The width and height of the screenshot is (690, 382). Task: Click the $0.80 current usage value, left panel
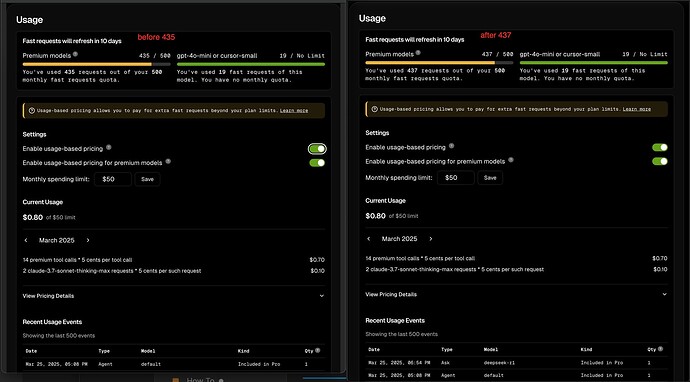[33, 217]
